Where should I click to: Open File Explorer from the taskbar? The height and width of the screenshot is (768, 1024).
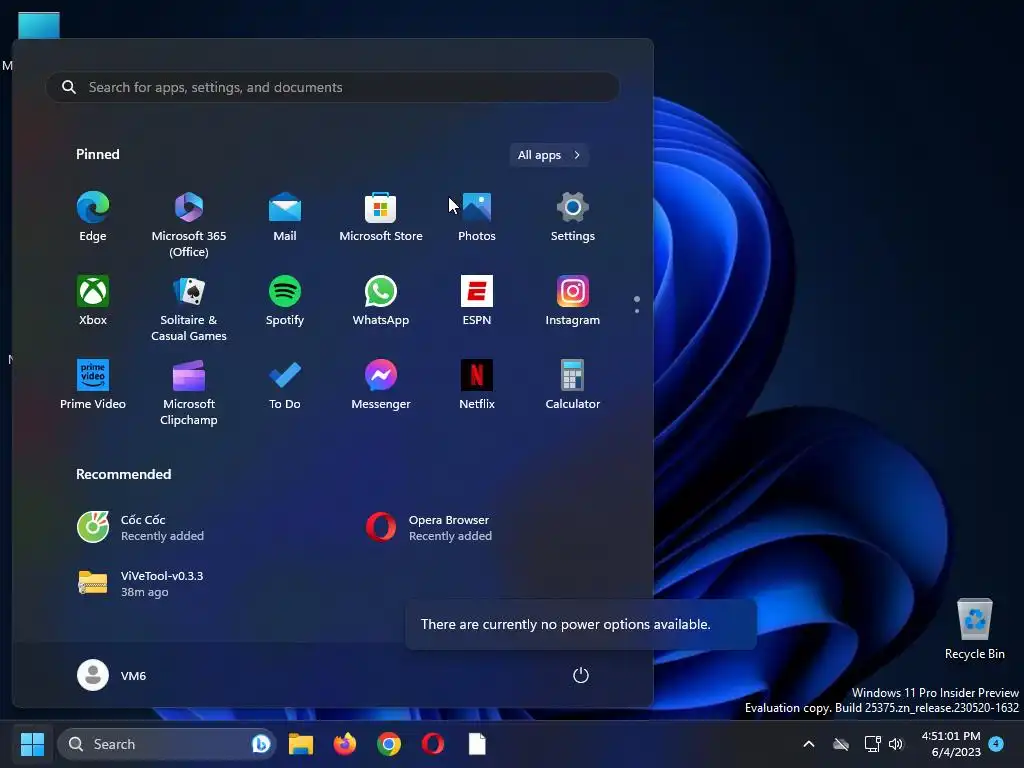[301, 744]
